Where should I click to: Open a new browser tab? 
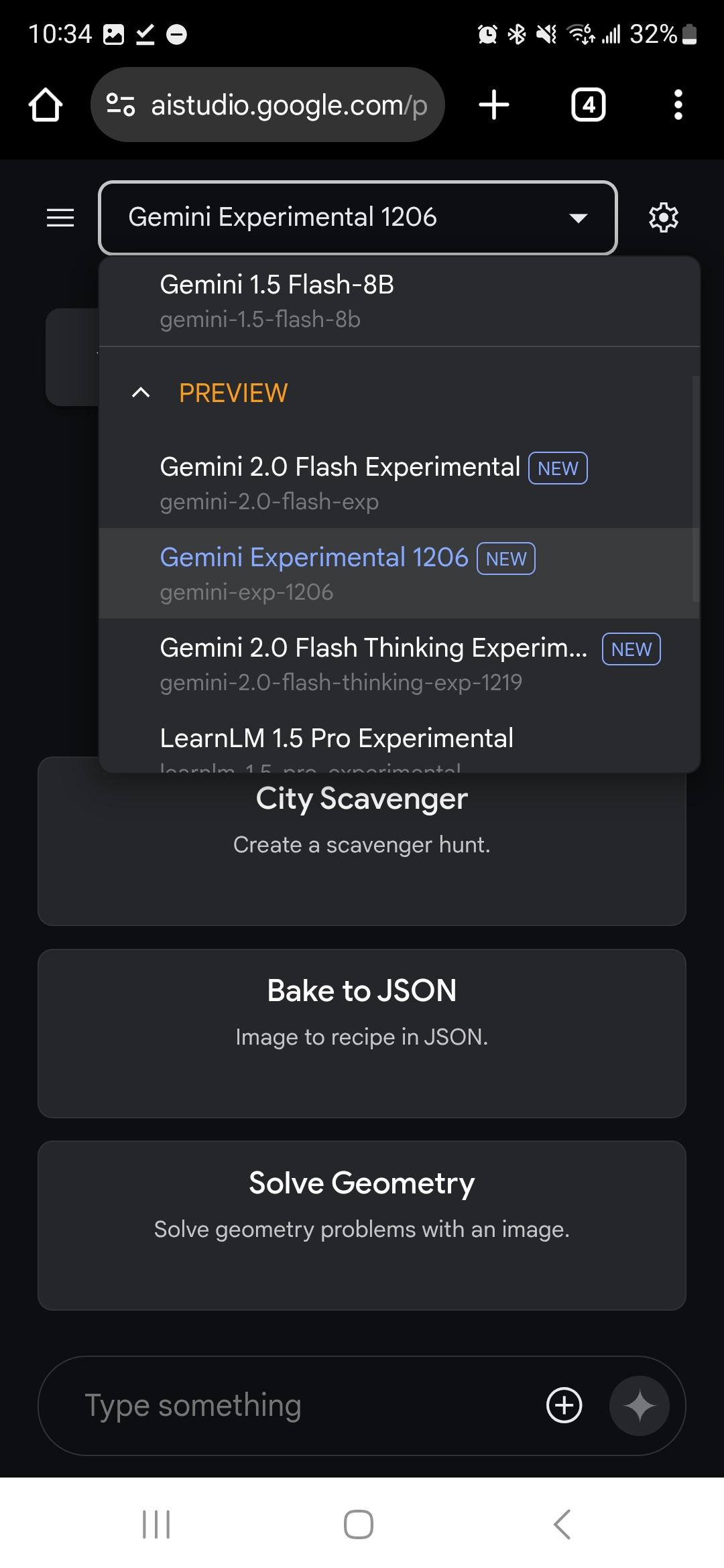pos(494,105)
